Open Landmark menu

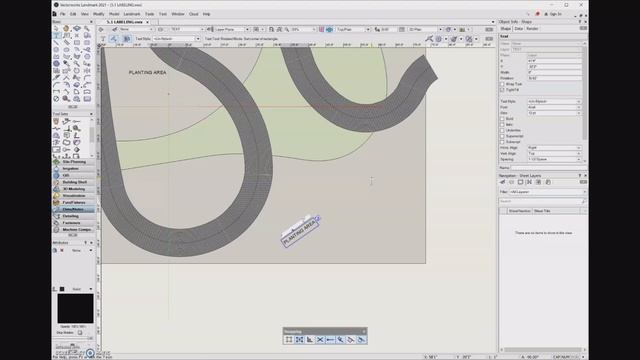pos(132,14)
